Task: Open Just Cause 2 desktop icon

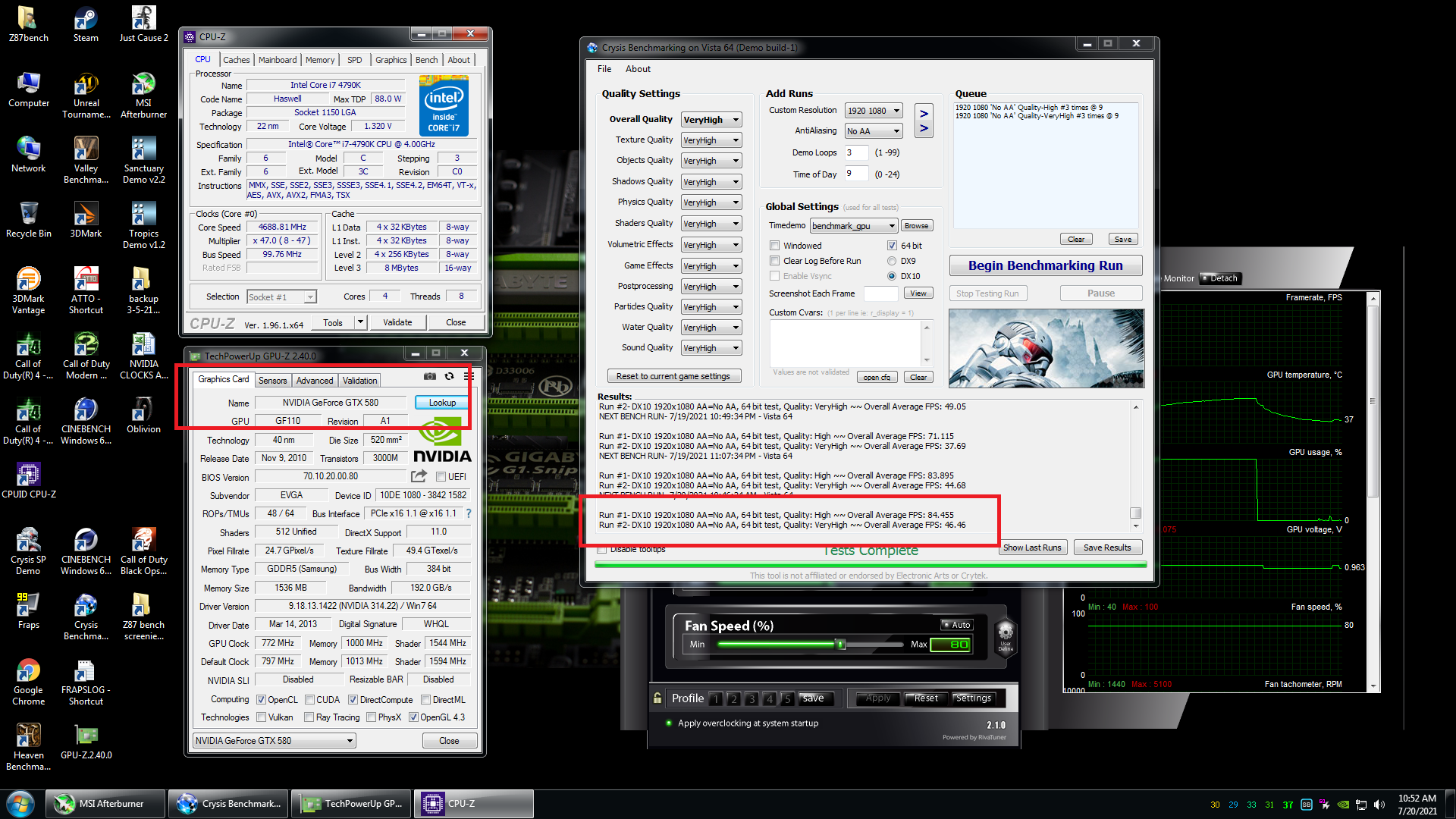Action: [143, 25]
